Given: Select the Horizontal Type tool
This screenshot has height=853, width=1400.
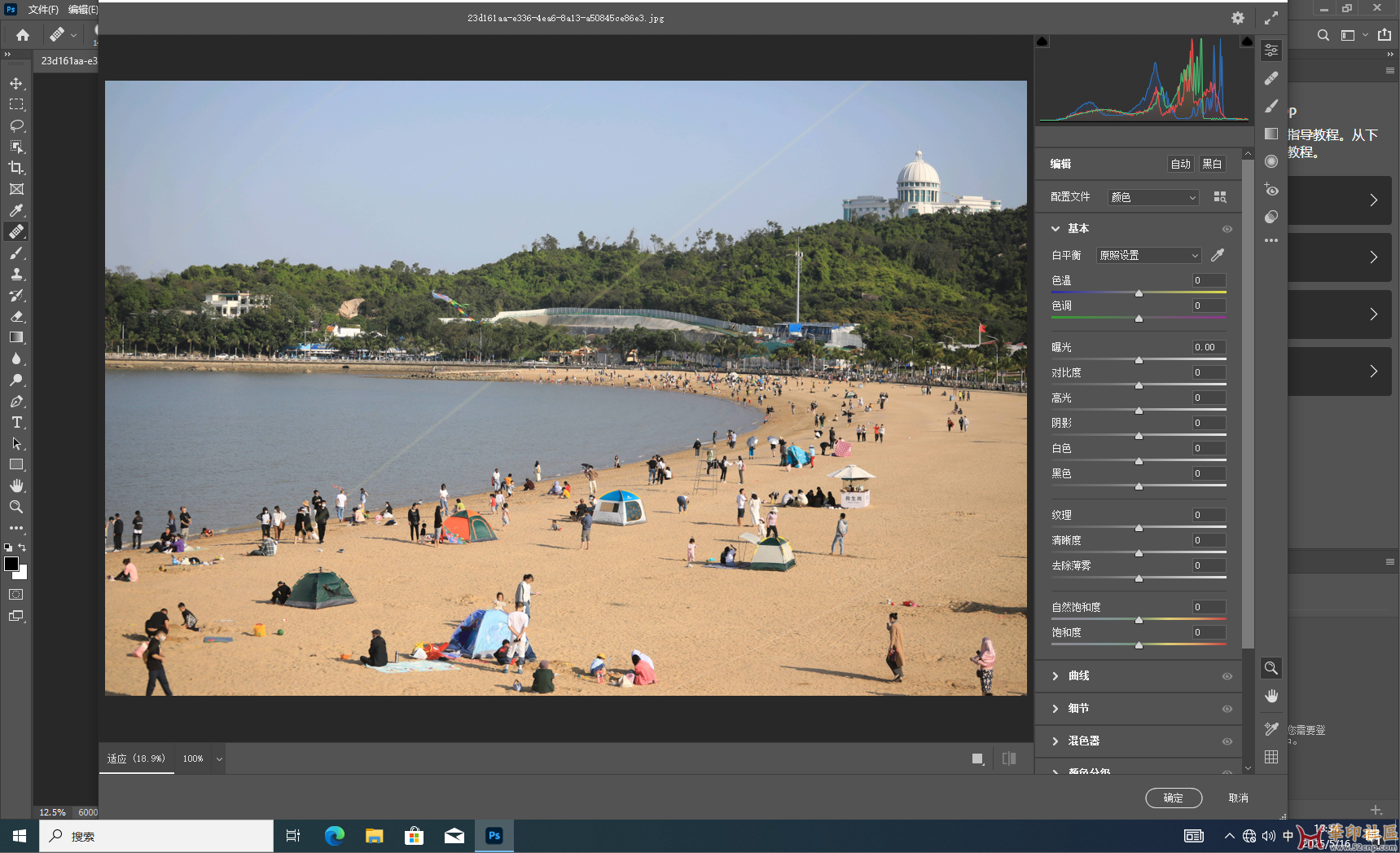Looking at the screenshot, I should (x=16, y=422).
